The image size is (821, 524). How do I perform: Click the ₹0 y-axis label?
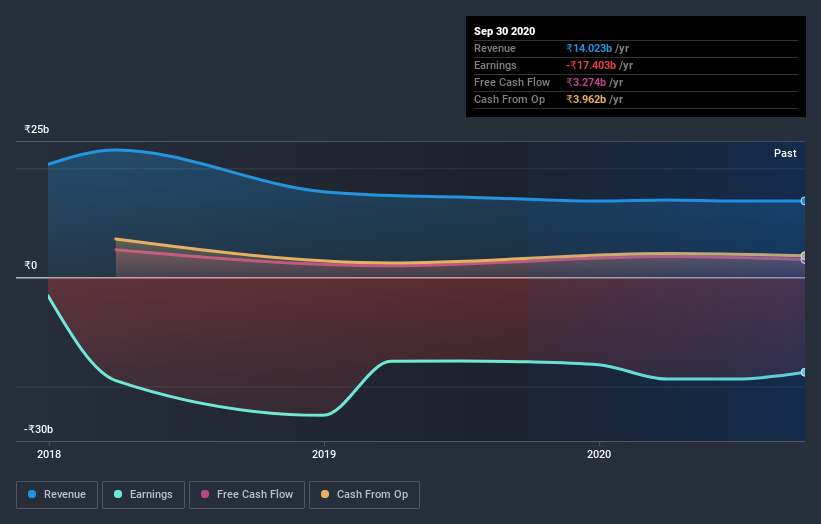pos(30,265)
